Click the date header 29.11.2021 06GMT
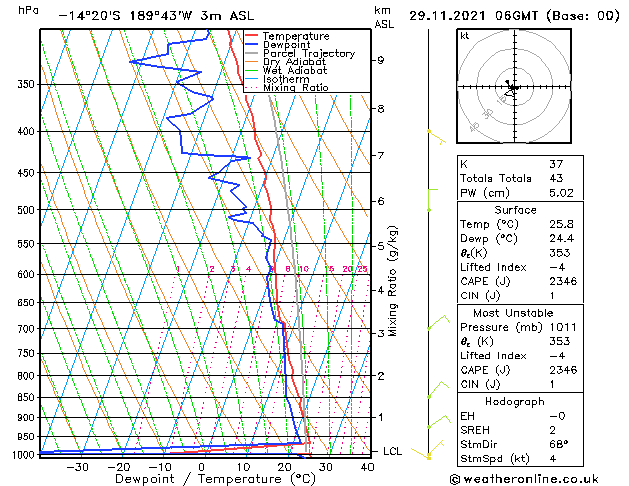The image size is (629, 486). pyautogui.click(x=473, y=16)
